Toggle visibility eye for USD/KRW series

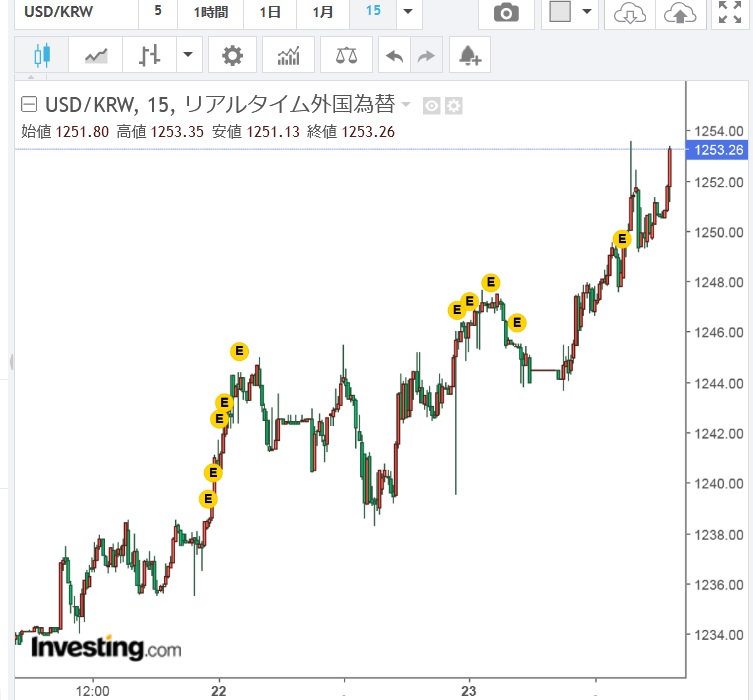(432, 106)
